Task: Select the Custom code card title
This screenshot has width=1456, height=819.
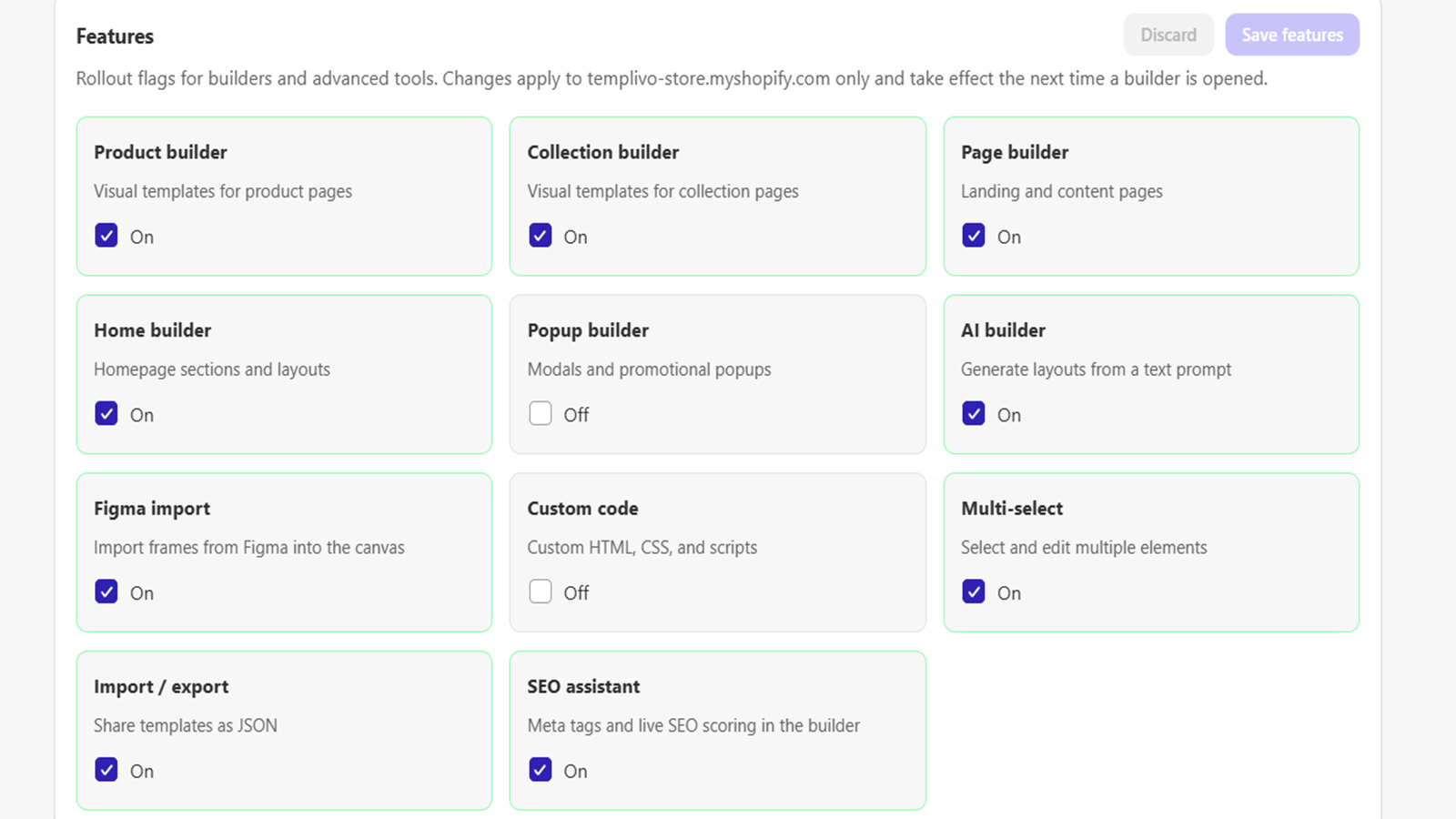Action: point(582,509)
